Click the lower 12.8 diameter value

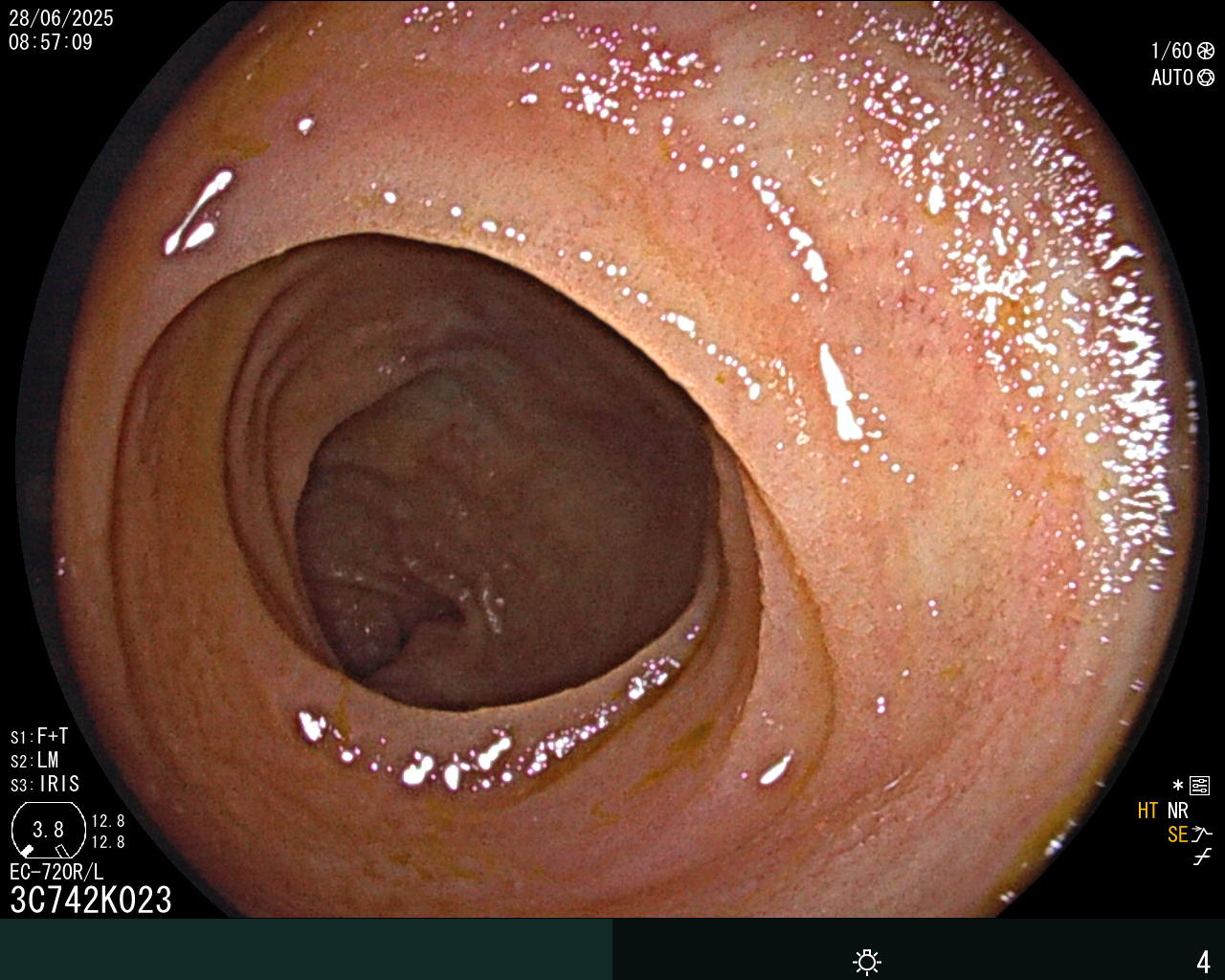pyautogui.click(x=108, y=842)
